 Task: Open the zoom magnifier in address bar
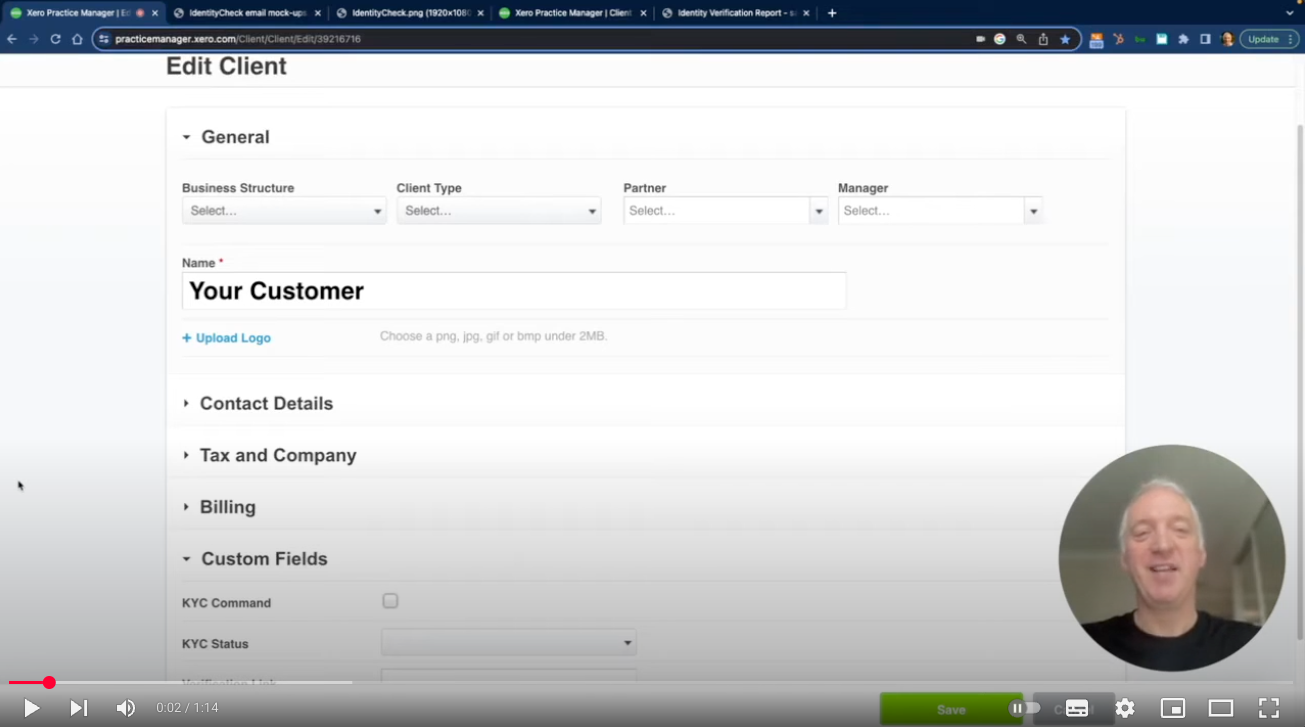[x=1021, y=39]
